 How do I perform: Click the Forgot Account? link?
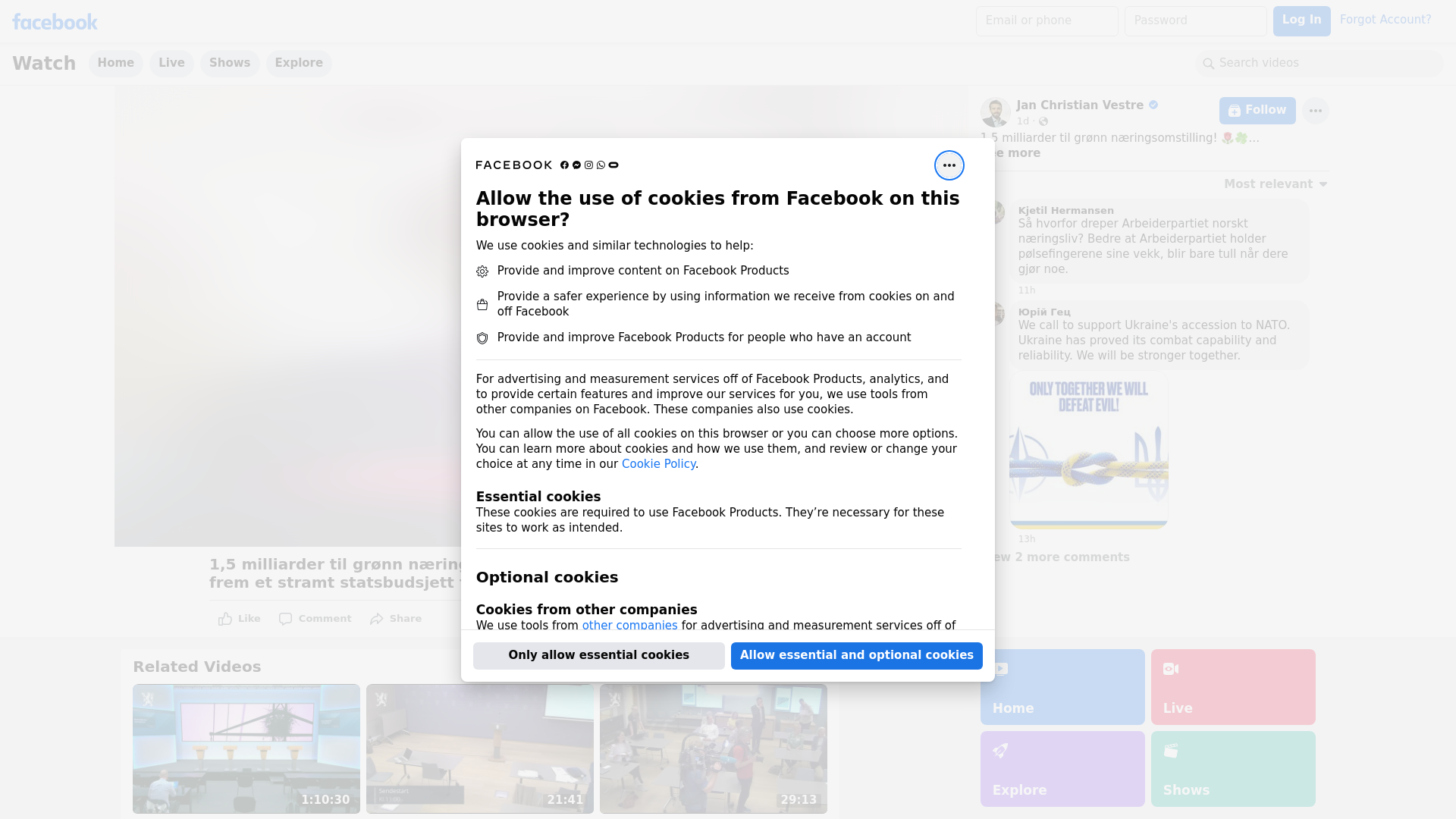pyautogui.click(x=1385, y=20)
